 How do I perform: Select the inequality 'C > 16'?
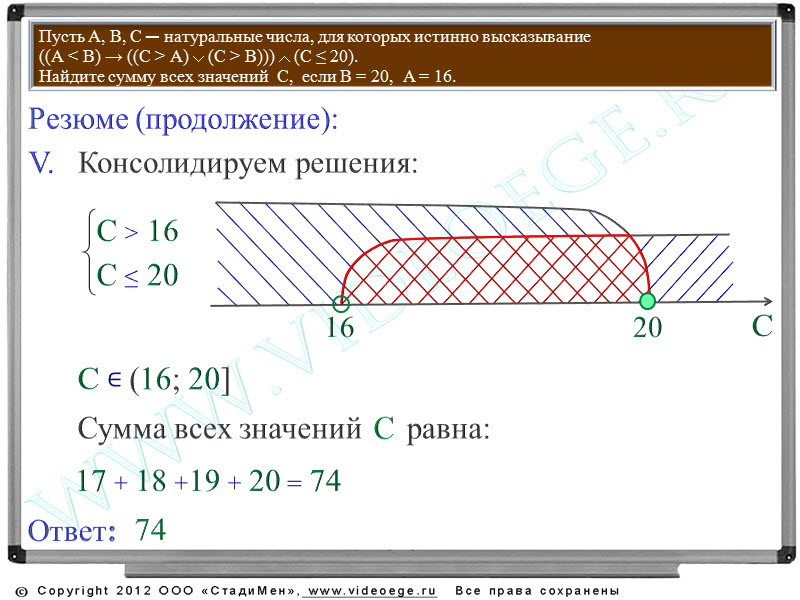click(x=137, y=231)
